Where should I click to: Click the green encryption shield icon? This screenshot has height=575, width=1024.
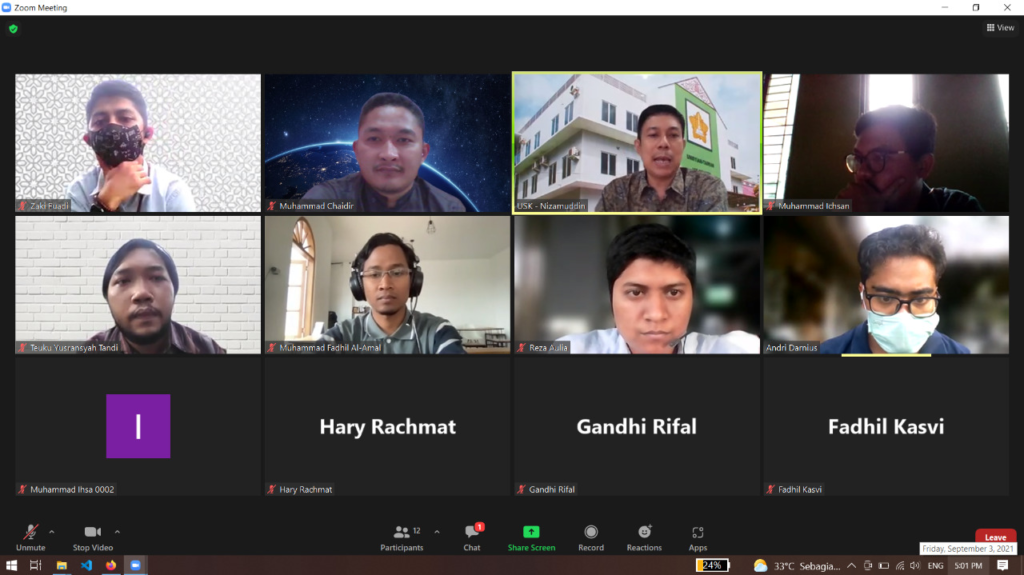pos(13,29)
